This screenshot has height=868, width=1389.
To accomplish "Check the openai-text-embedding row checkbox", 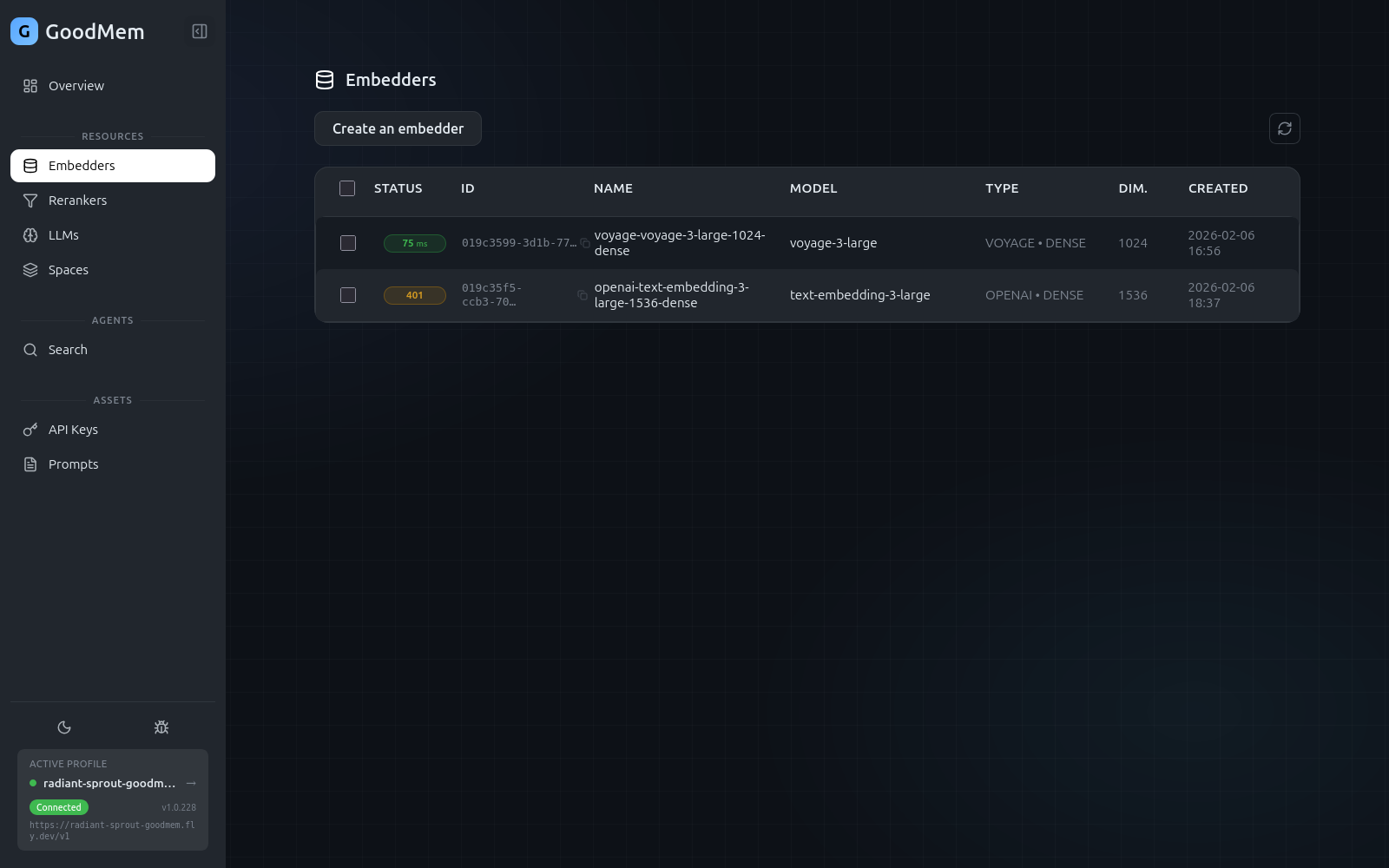I will click(348, 295).
